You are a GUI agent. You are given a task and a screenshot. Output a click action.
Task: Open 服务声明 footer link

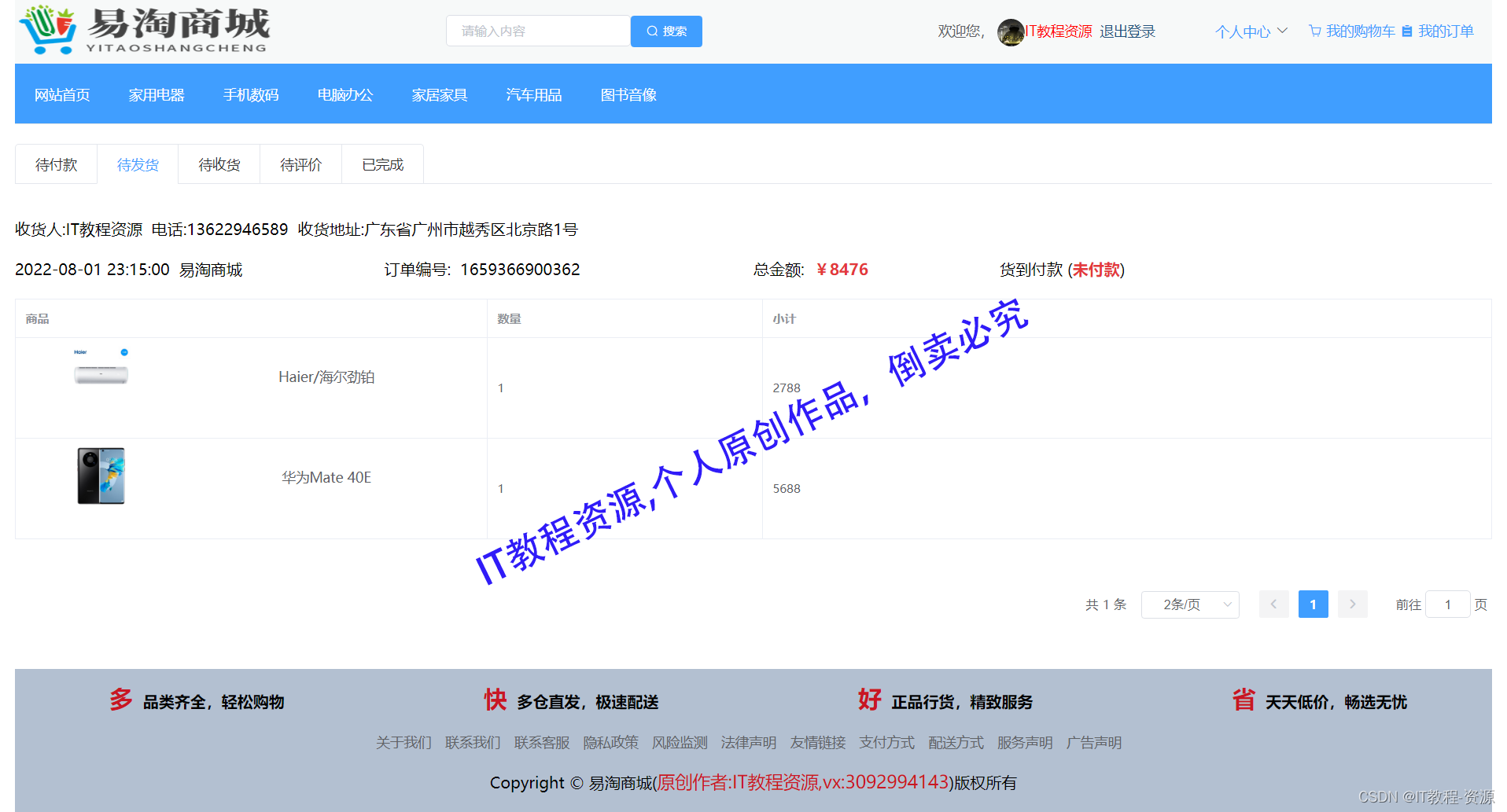[x=1025, y=743]
